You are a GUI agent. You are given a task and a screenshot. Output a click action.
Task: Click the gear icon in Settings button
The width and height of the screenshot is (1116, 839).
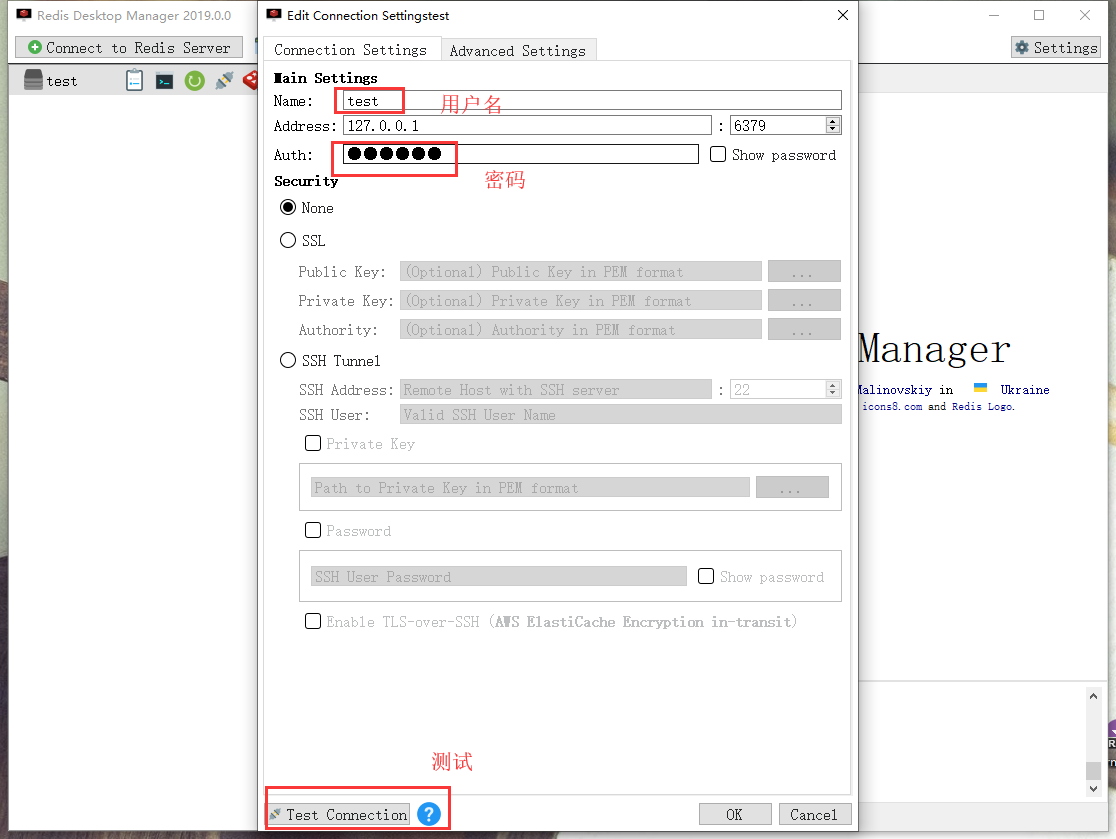click(x=1022, y=48)
